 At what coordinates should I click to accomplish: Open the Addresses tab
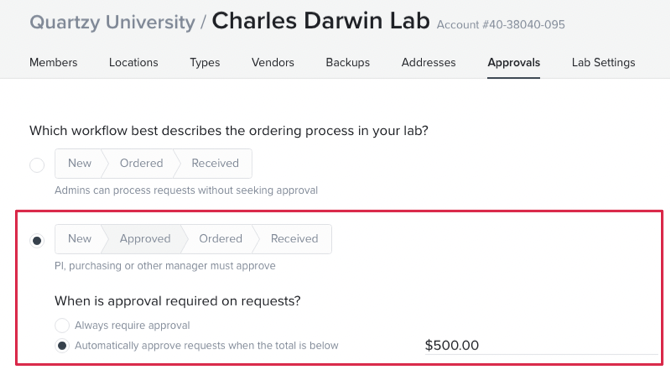tap(429, 62)
